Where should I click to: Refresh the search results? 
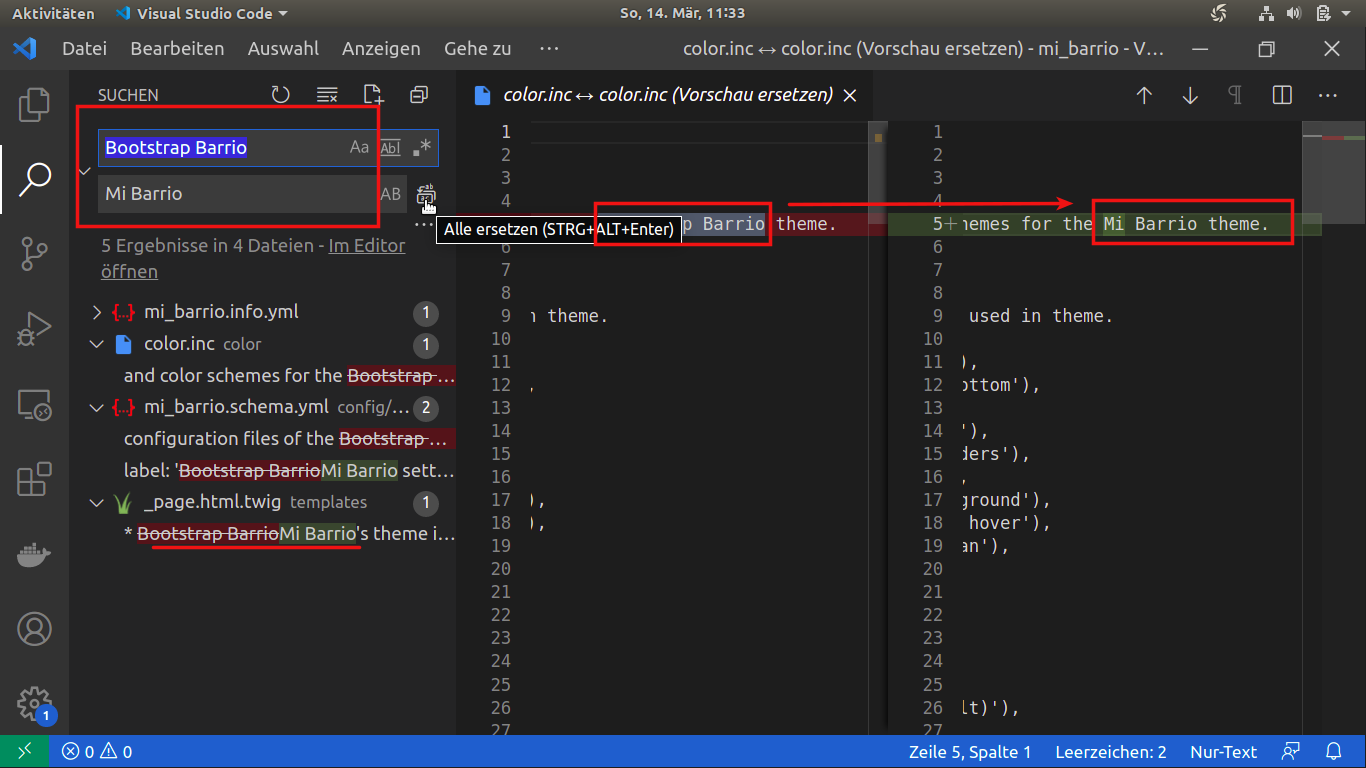coord(281,95)
